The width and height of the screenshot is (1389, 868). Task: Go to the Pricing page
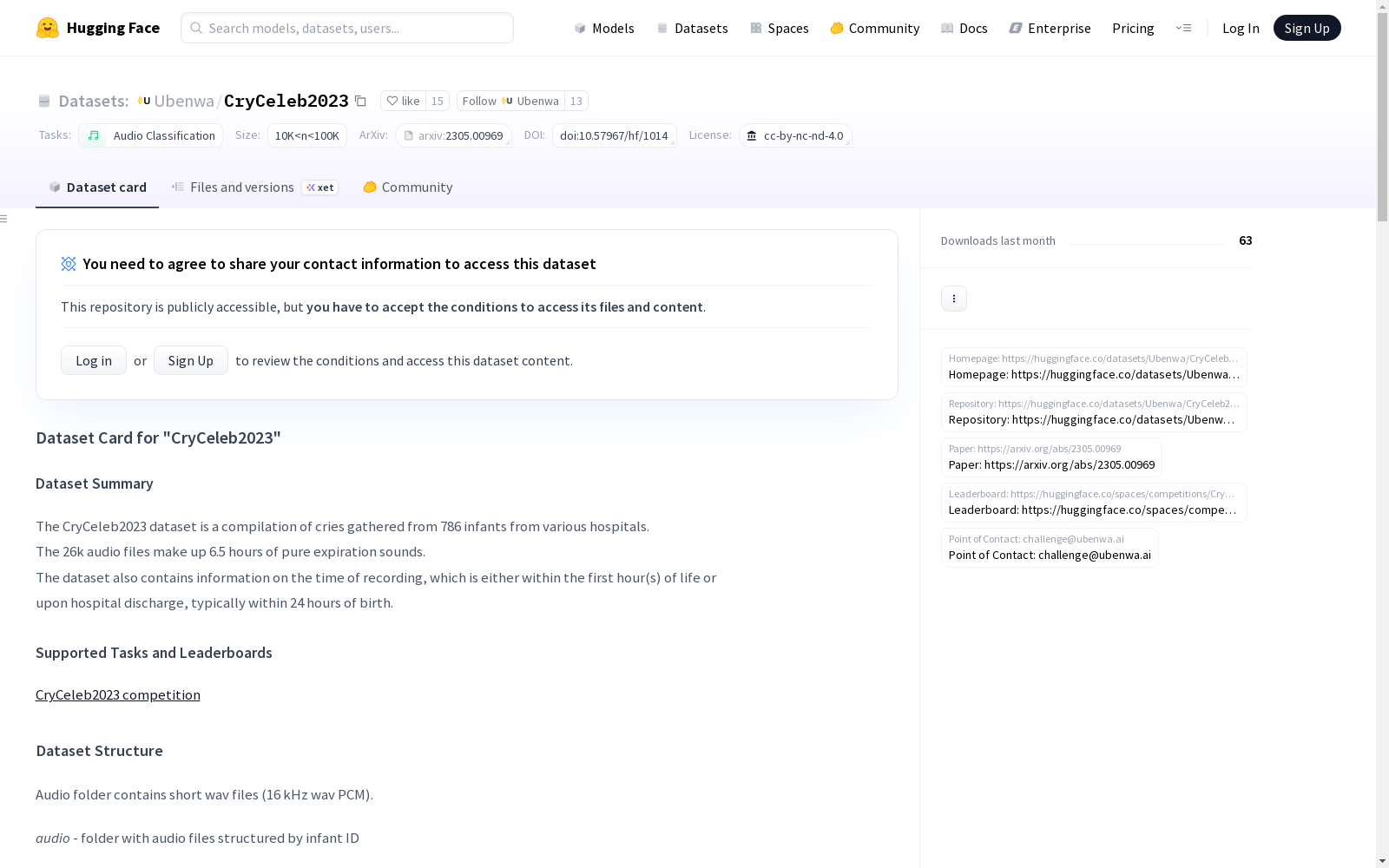tap(1133, 28)
